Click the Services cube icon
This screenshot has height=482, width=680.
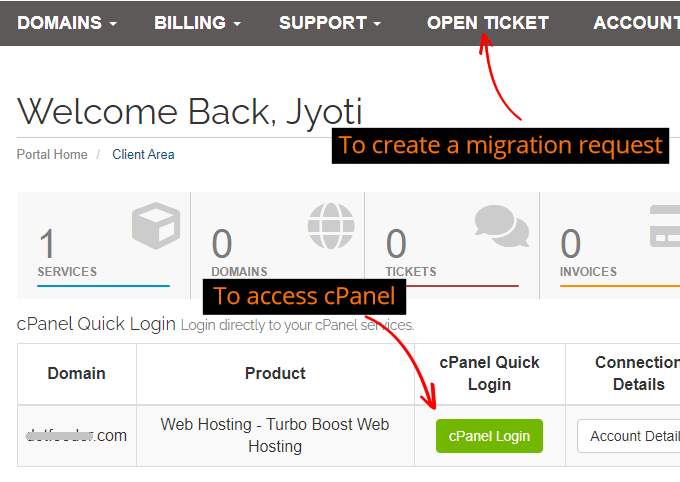click(156, 226)
